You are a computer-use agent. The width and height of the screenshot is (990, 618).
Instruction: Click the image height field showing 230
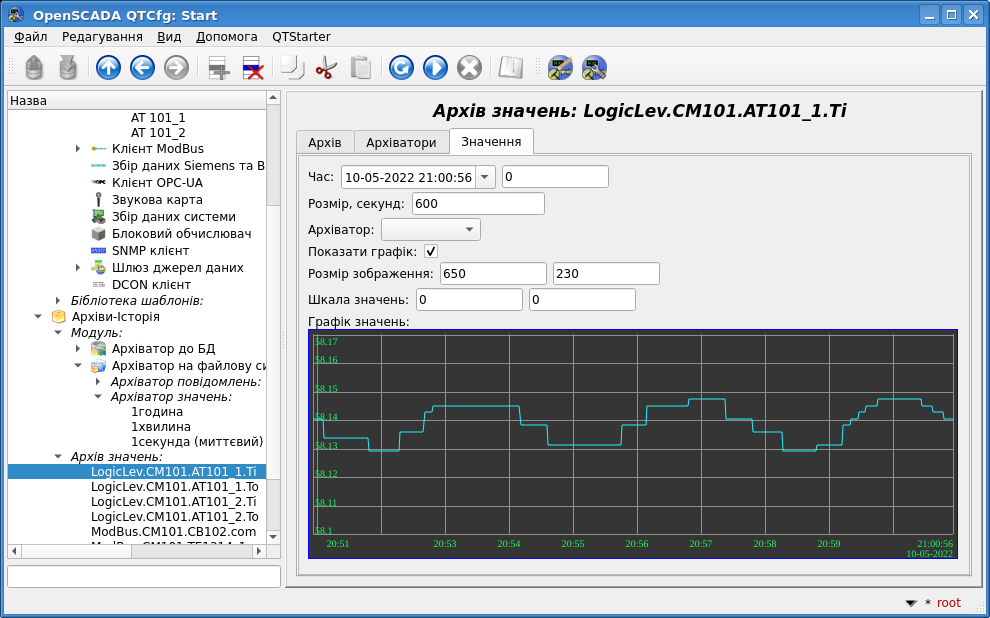point(606,274)
